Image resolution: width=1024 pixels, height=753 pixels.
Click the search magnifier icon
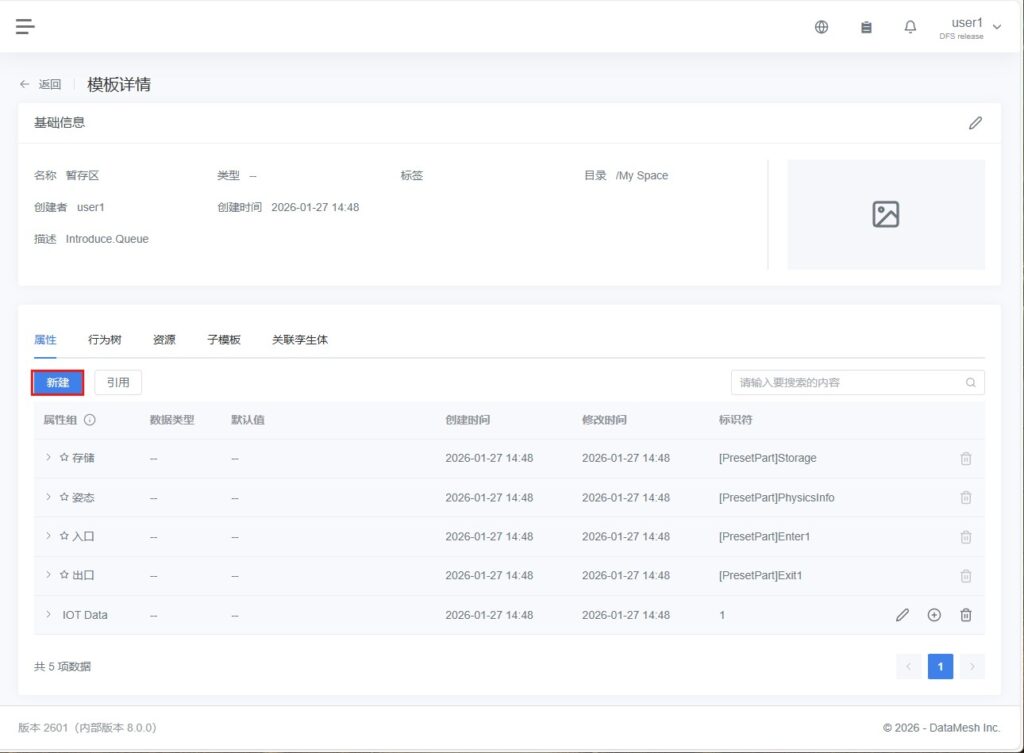tap(970, 383)
